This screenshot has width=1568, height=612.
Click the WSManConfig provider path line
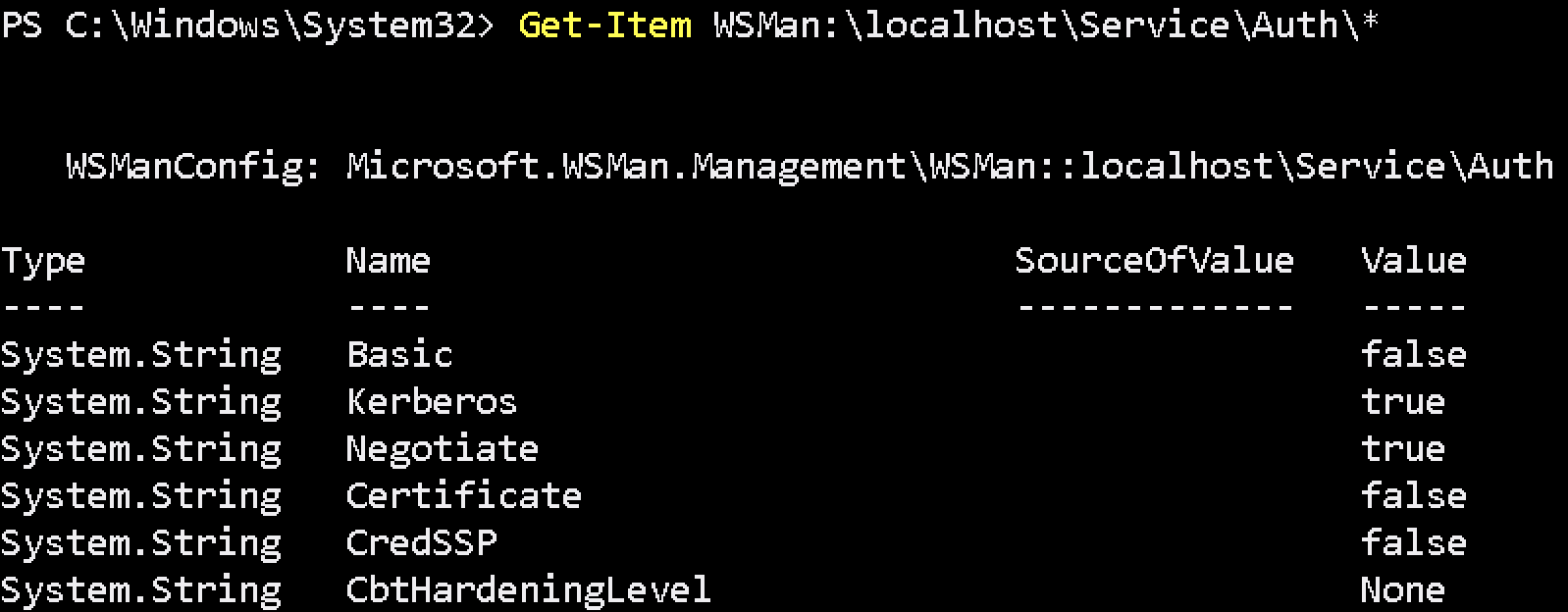pos(810,166)
